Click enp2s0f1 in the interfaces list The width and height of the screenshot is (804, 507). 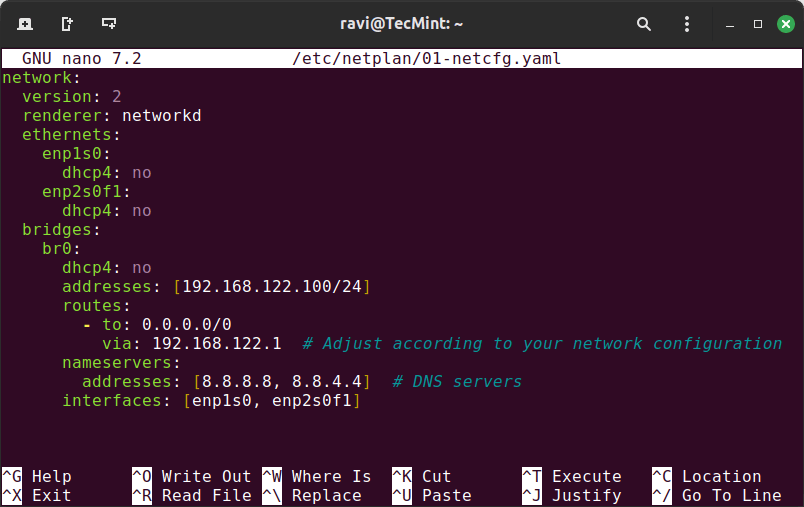coord(312,400)
